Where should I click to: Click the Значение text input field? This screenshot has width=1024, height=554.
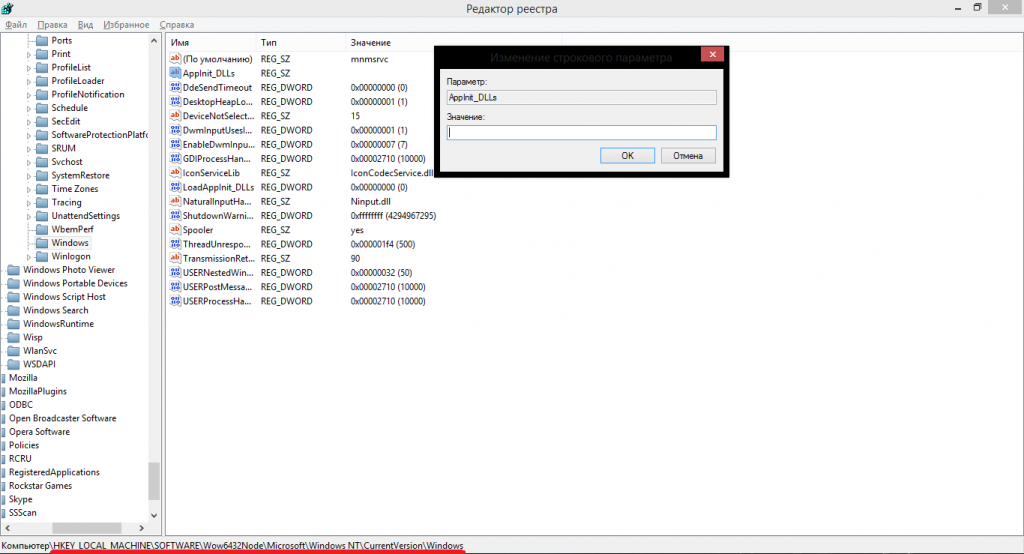(581, 132)
